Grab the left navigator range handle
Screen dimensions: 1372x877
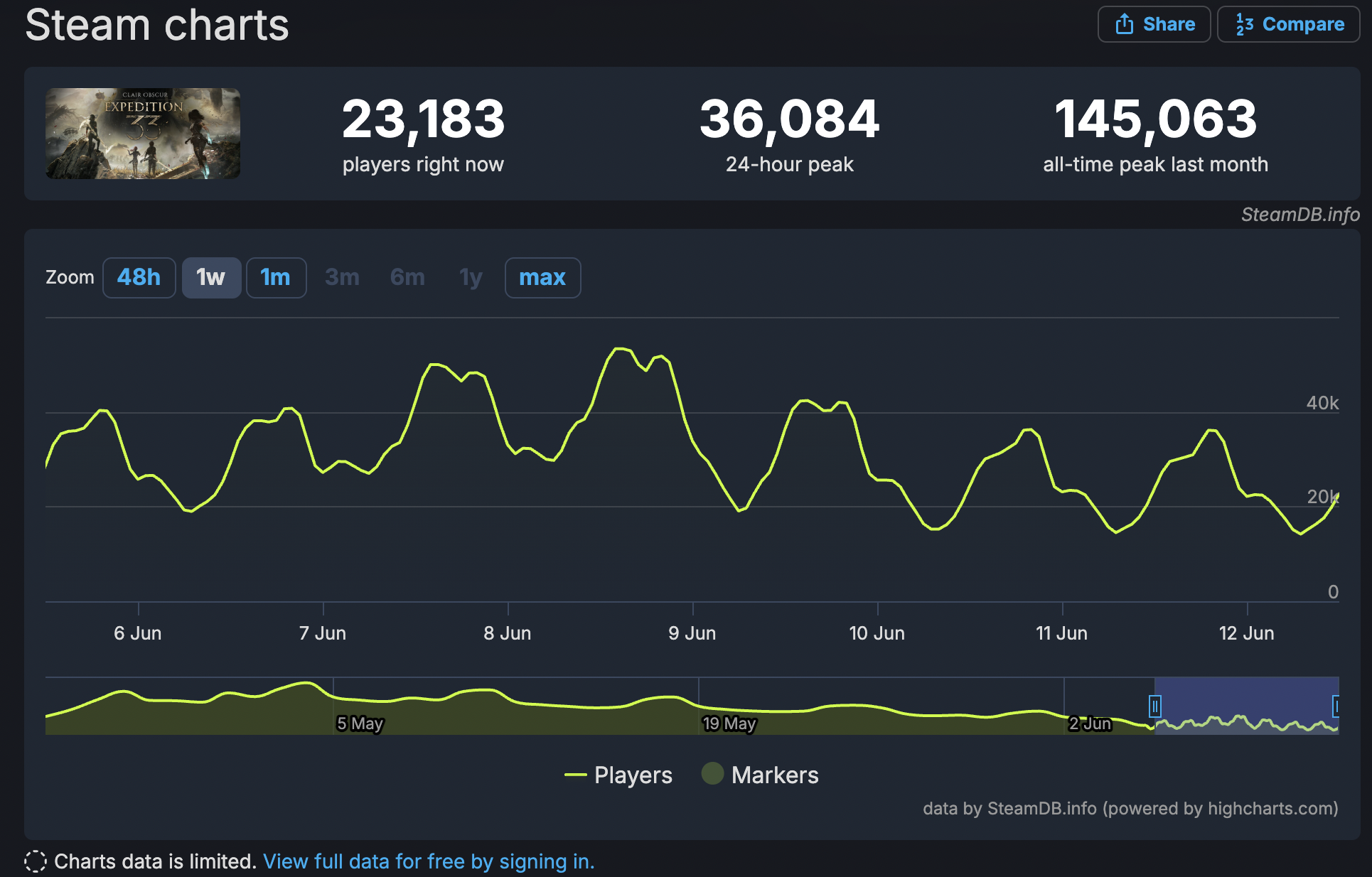tap(1155, 706)
